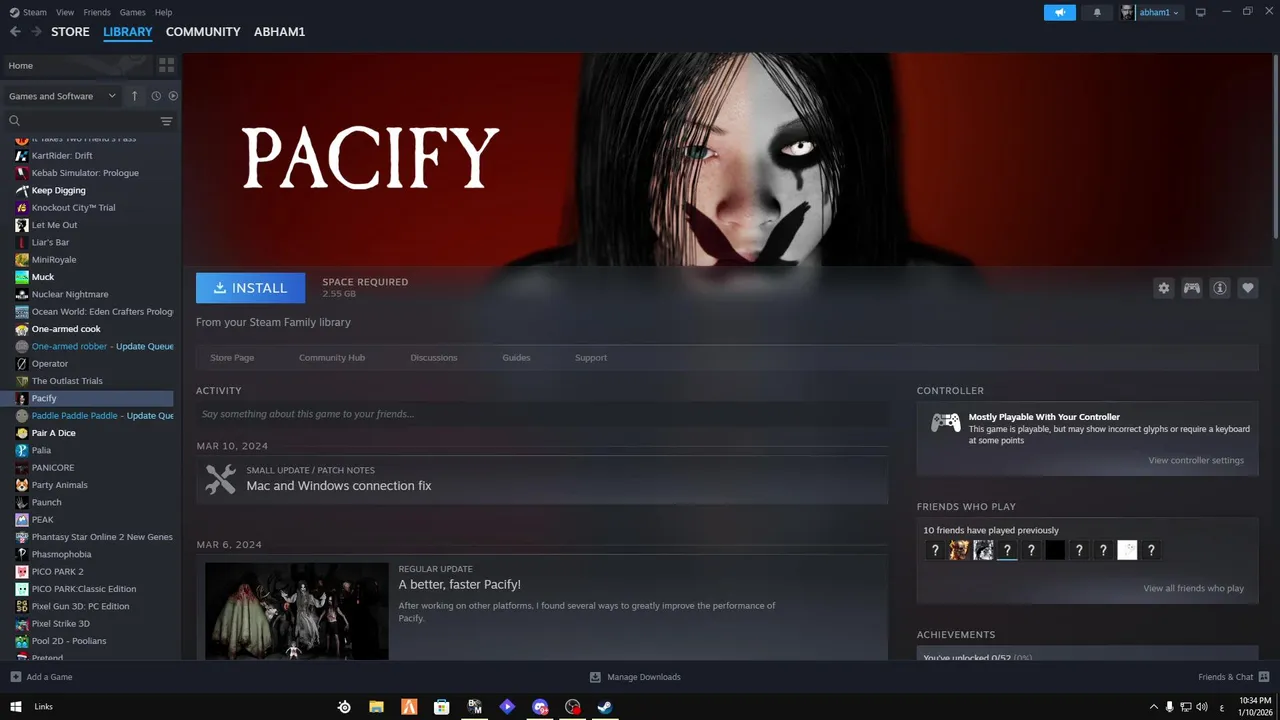Toggle the recent activity clock filter
The width and height of the screenshot is (1280, 720).
point(156,96)
